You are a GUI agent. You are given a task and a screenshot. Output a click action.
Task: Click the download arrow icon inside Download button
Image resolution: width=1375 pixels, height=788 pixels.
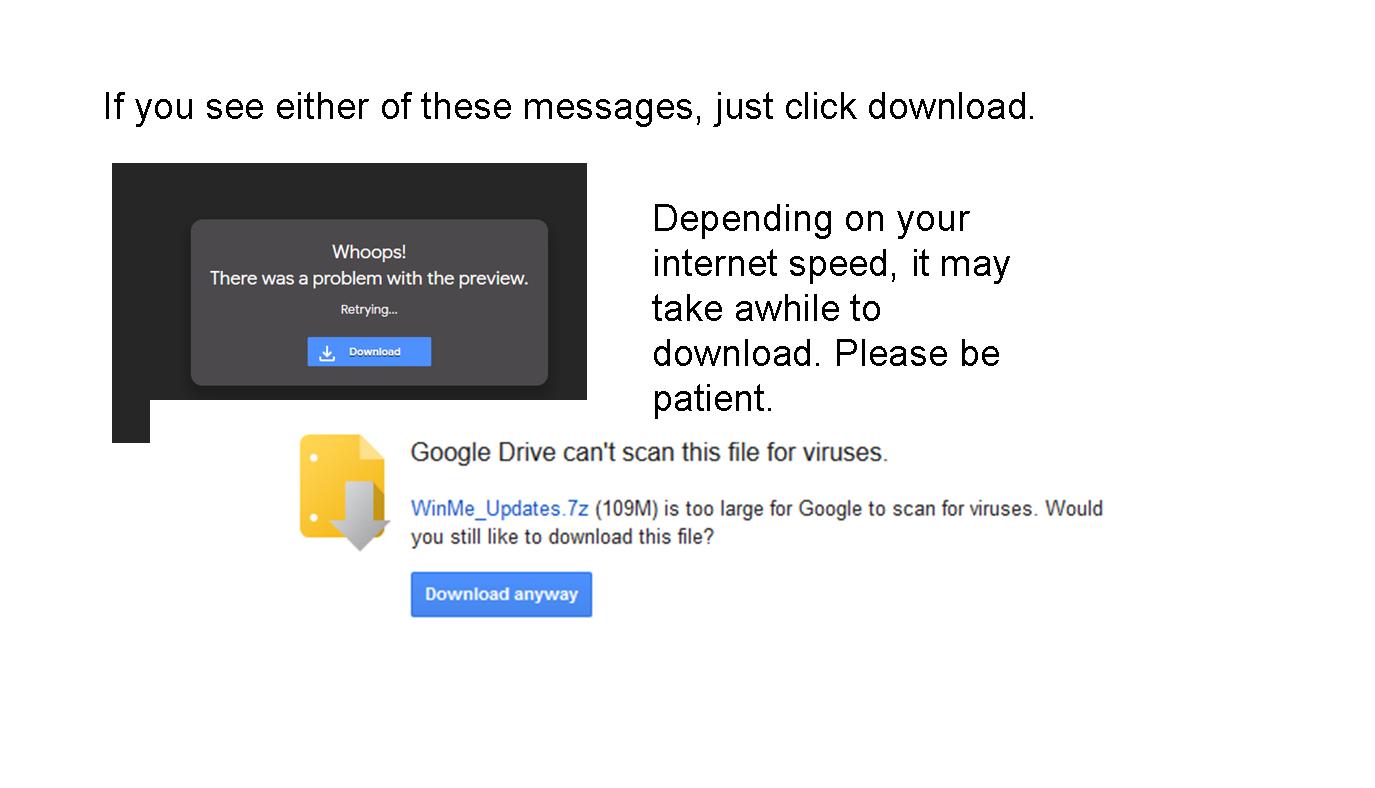[x=327, y=352]
